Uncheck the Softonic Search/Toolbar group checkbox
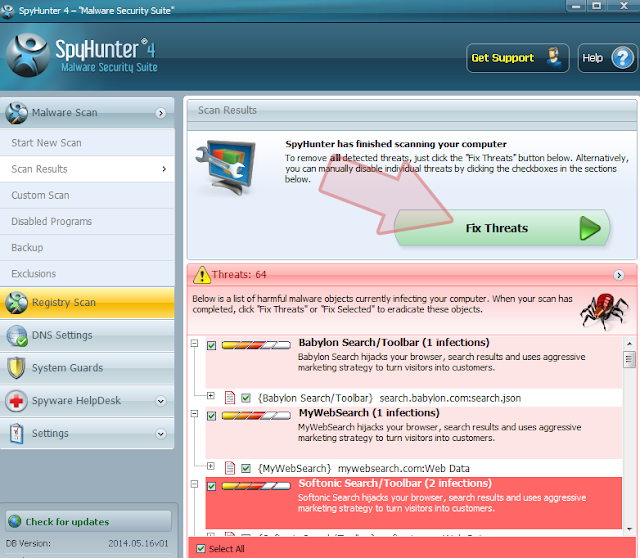Screen dimensions: 640x558 point(211,486)
